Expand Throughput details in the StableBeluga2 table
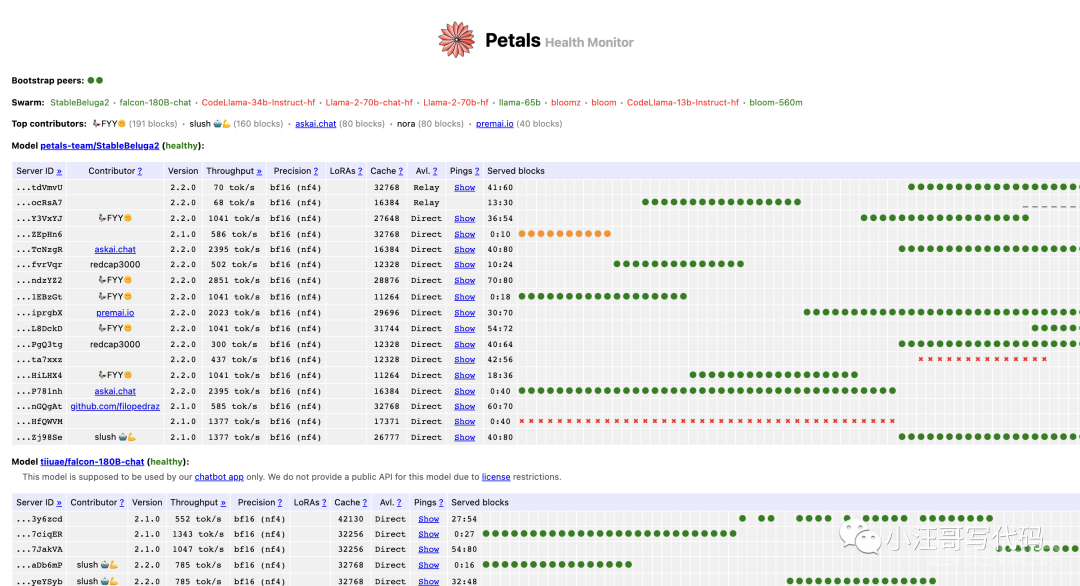Screen dimensions: 1080x586 click(x=259, y=171)
